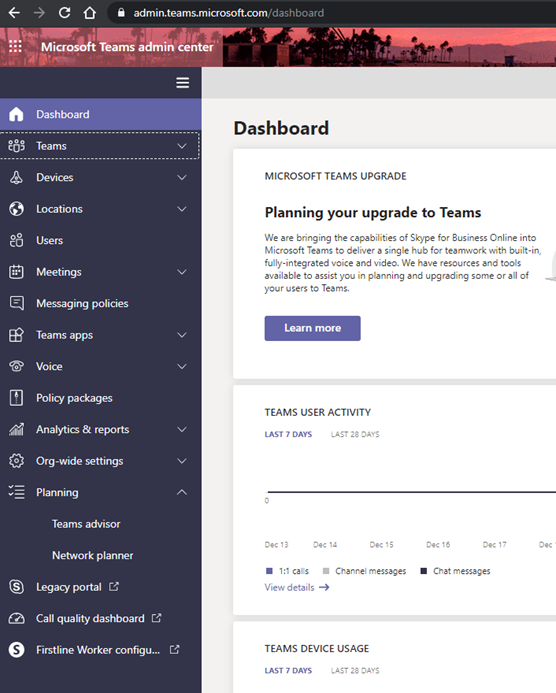Click the Legacy portal Skype icon
556x693 pixels.
[16, 587]
